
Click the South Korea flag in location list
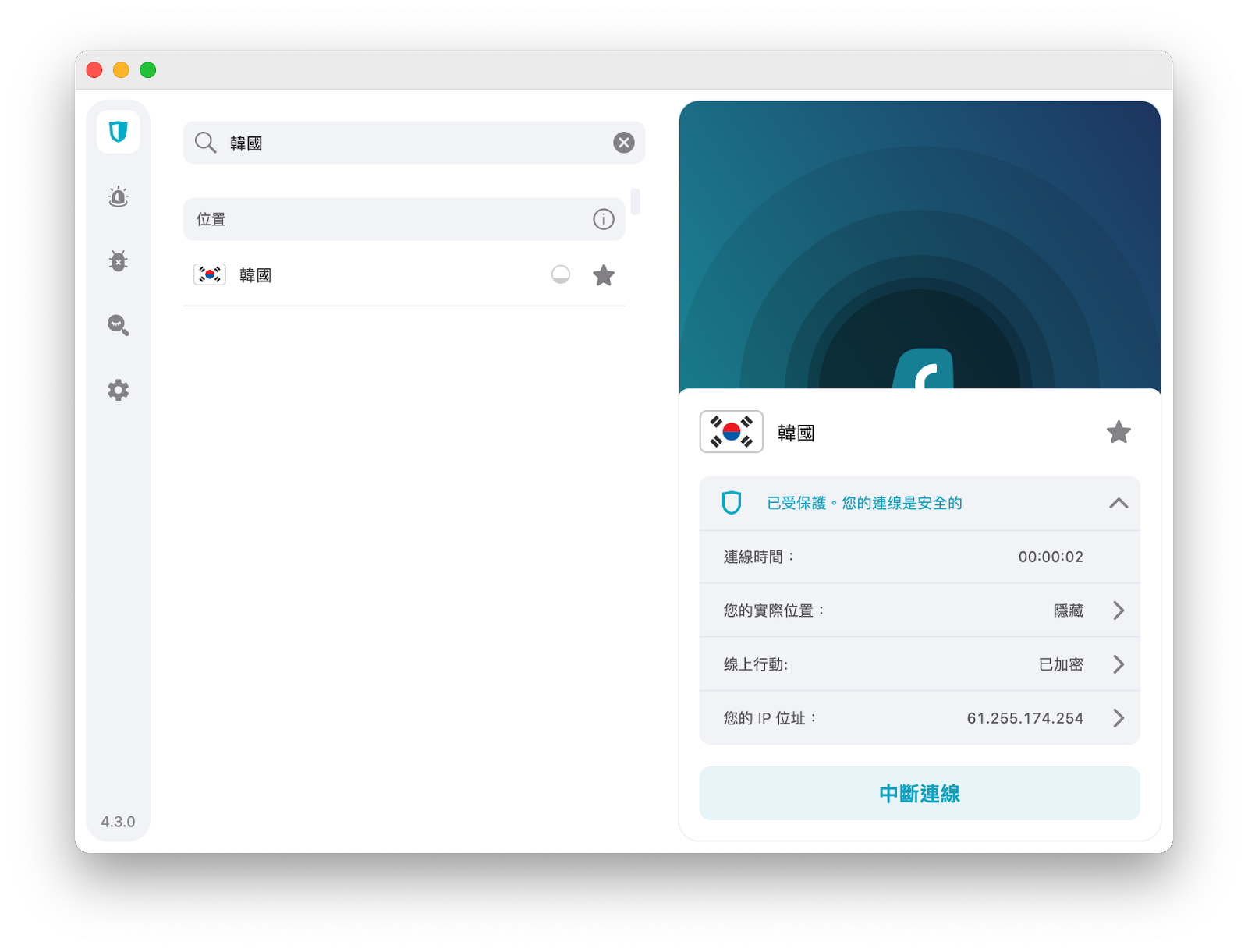click(x=210, y=274)
